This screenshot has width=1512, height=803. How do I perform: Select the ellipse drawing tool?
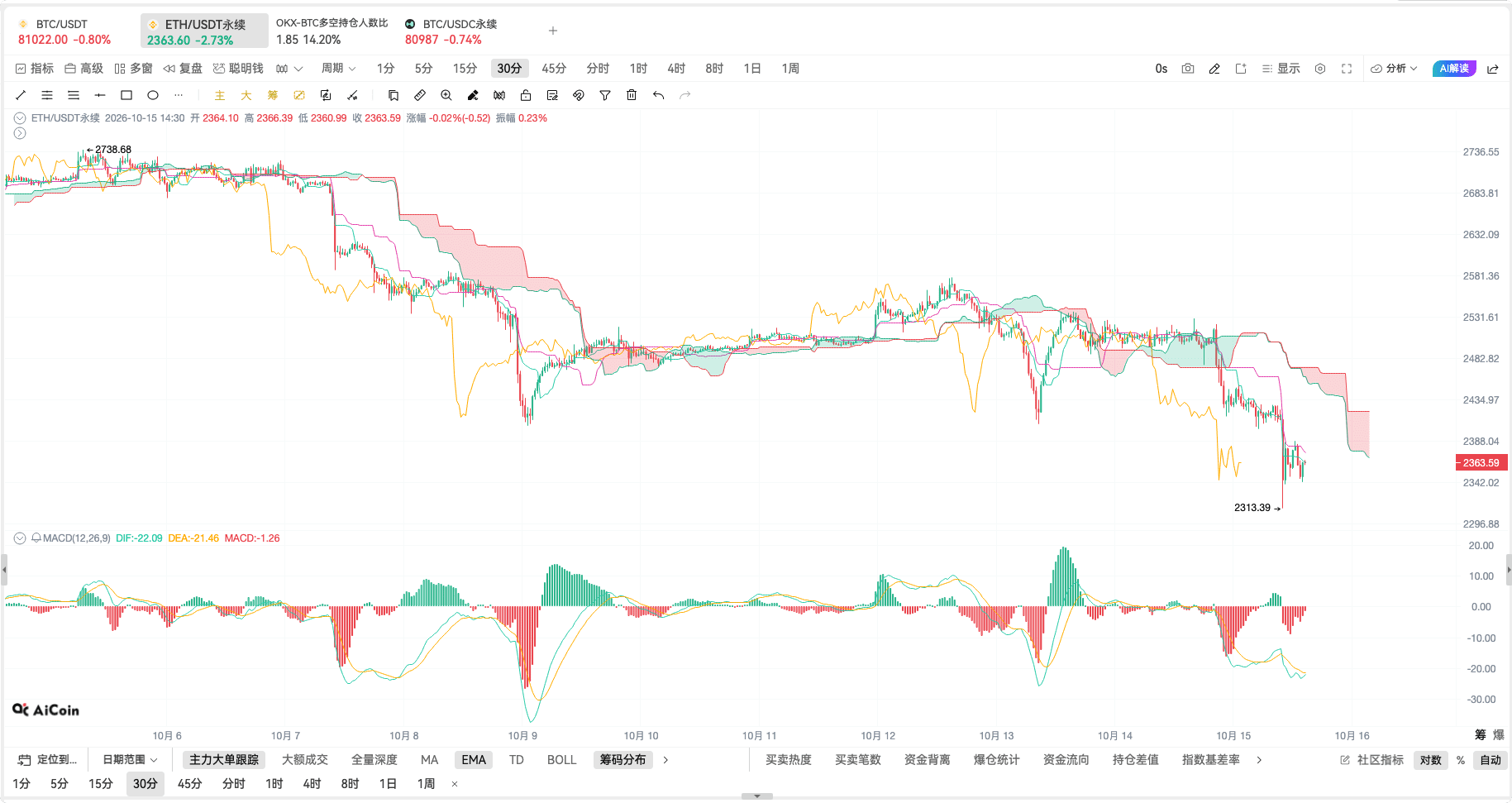click(x=153, y=95)
